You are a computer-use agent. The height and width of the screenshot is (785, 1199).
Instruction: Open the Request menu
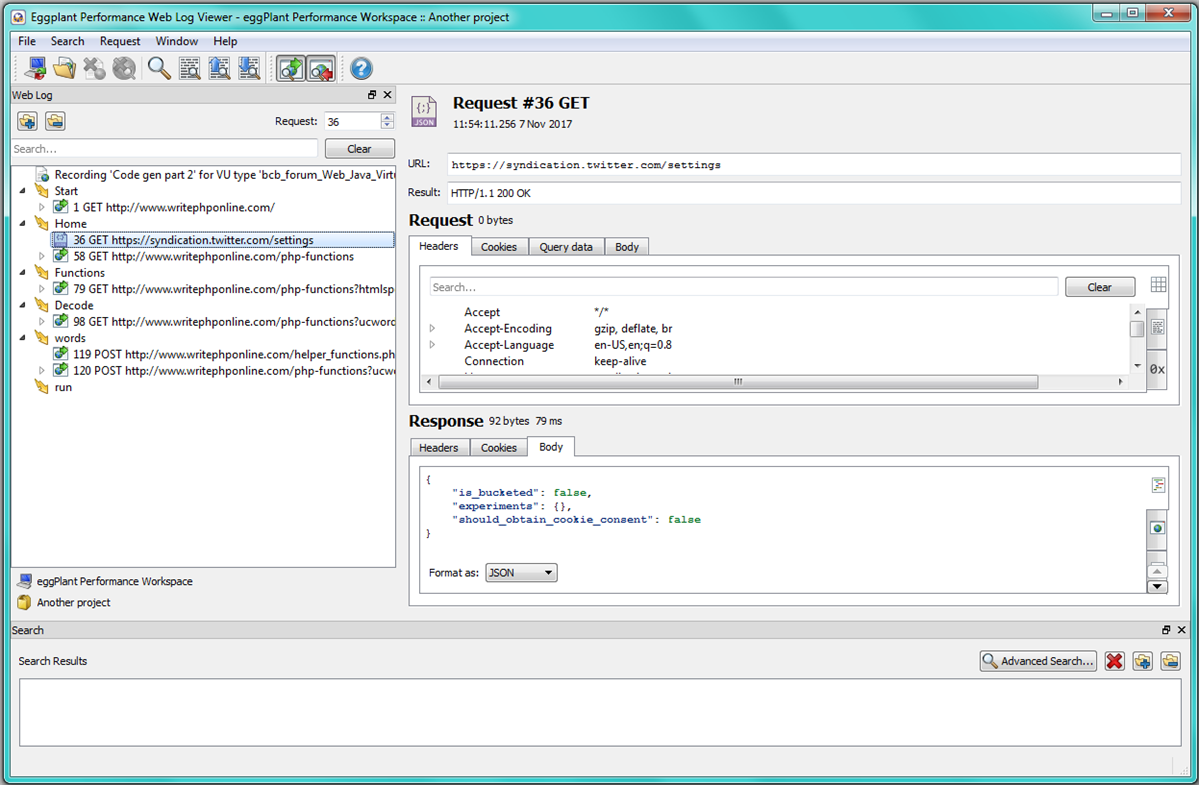pos(120,41)
